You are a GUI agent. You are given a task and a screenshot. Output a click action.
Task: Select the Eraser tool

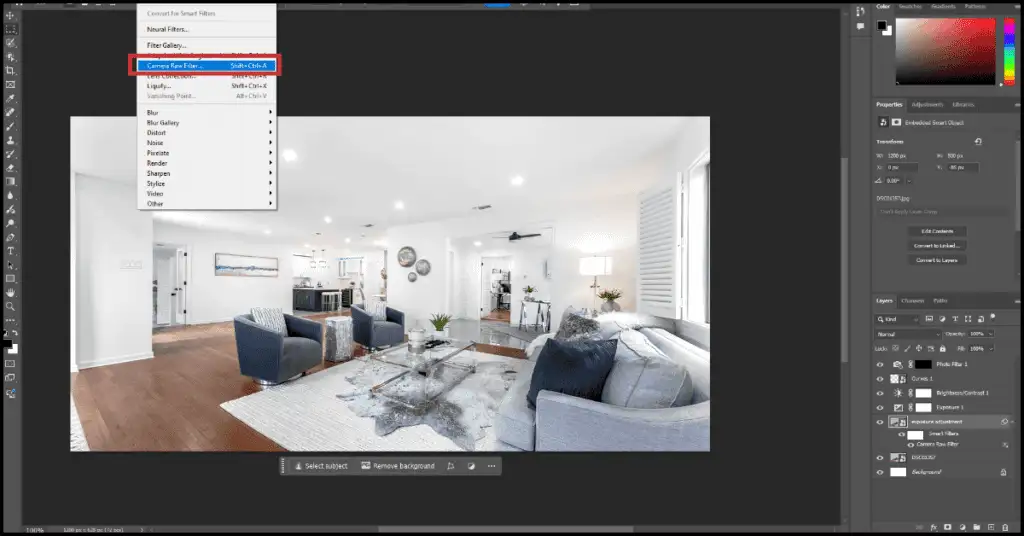click(x=10, y=168)
